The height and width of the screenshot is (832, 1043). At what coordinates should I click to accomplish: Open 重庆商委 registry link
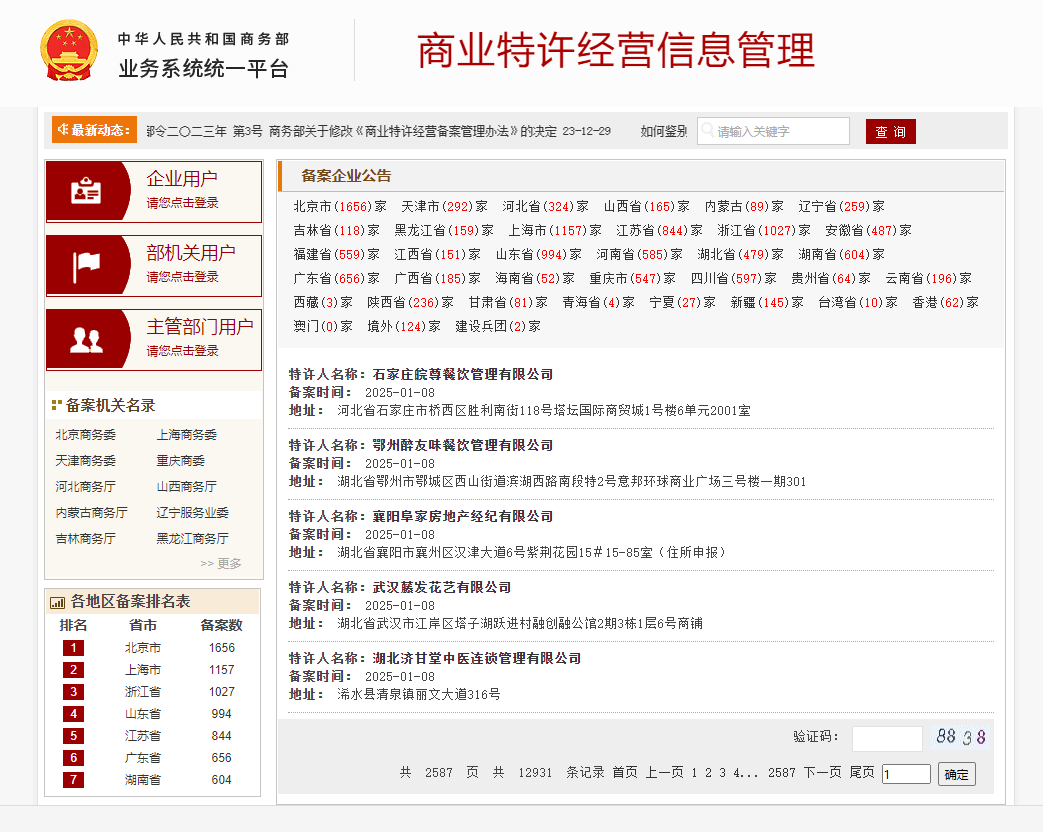(181, 460)
